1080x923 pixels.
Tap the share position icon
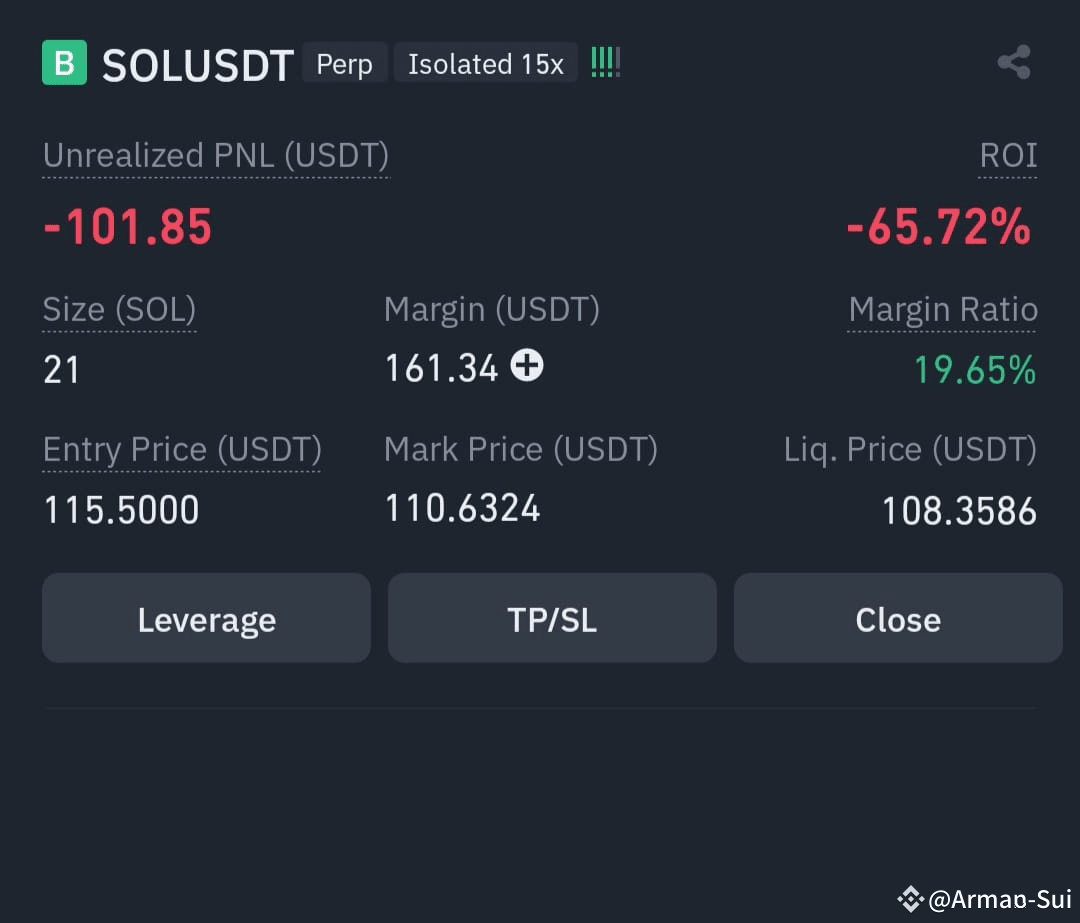click(x=1015, y=63)
